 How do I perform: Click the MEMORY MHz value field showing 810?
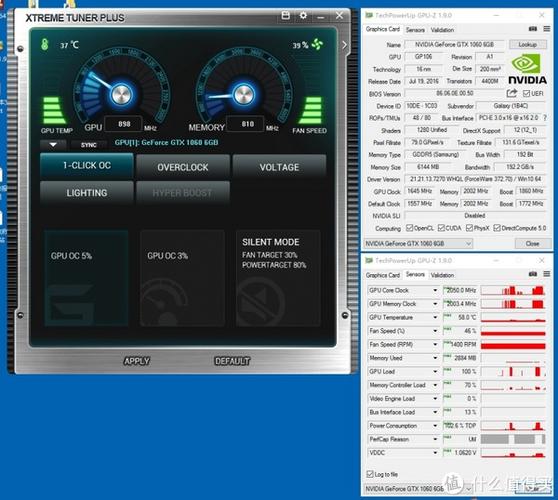click(247, 124)
